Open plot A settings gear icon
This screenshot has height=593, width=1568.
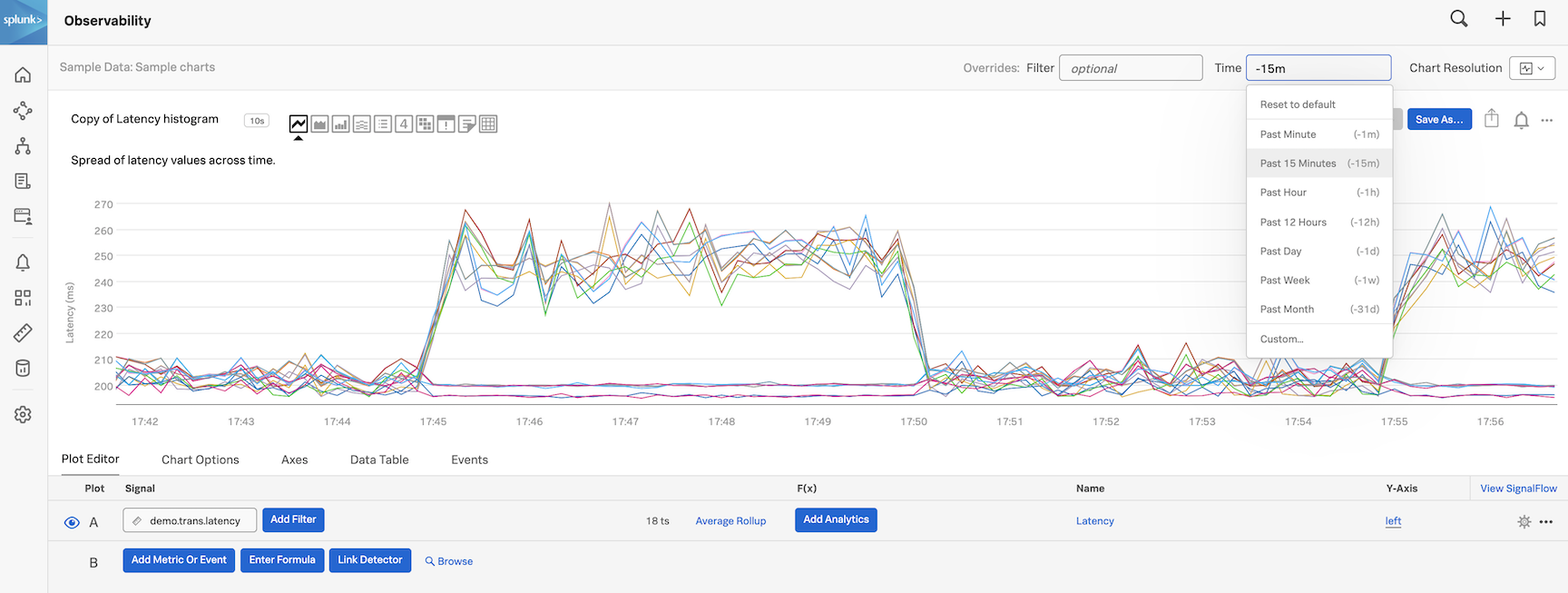coord(1524,521)
